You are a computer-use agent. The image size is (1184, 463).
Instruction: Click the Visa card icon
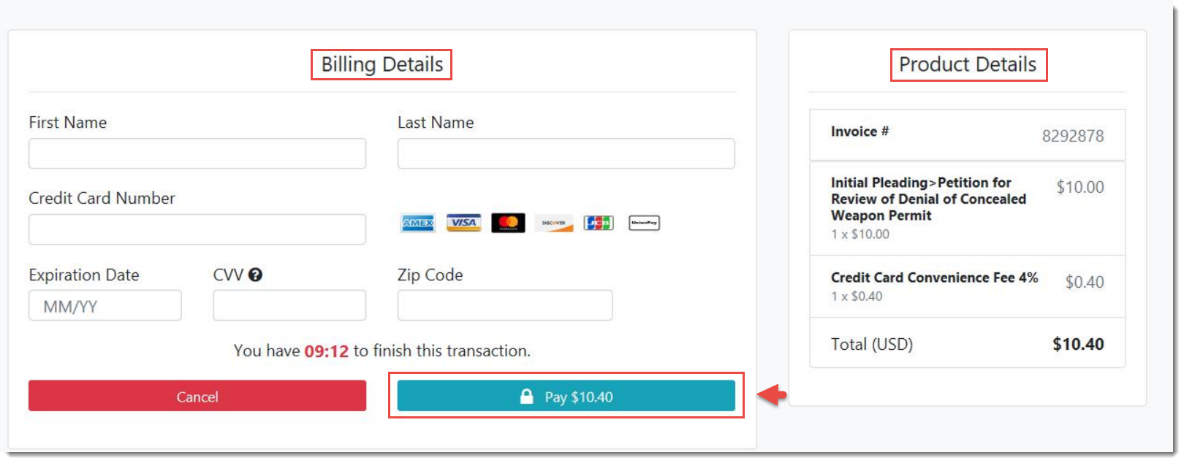[x=463, y=223]
